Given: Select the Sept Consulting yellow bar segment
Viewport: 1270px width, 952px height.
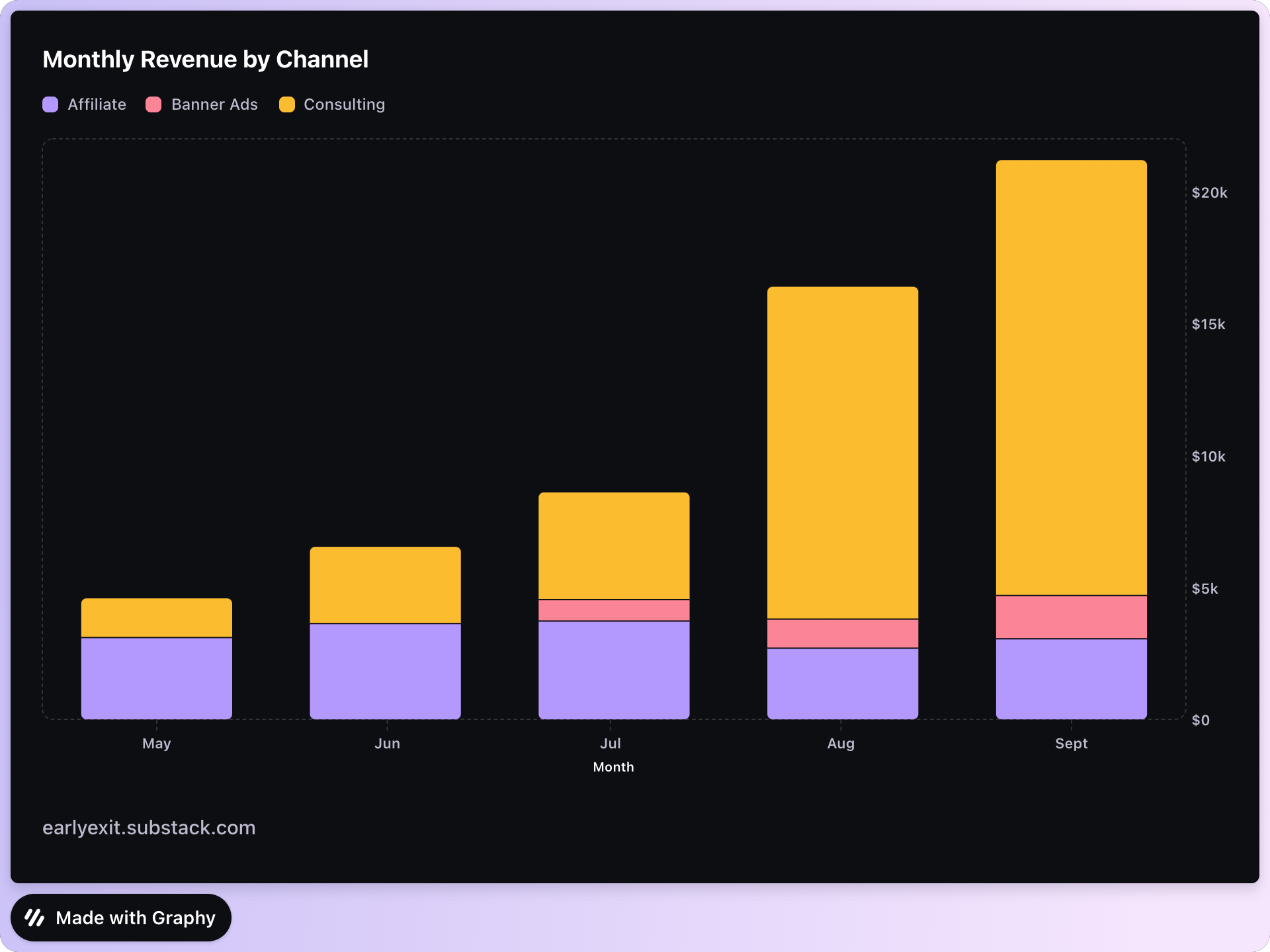Looking at the screenshot, I should [1071, 377].
